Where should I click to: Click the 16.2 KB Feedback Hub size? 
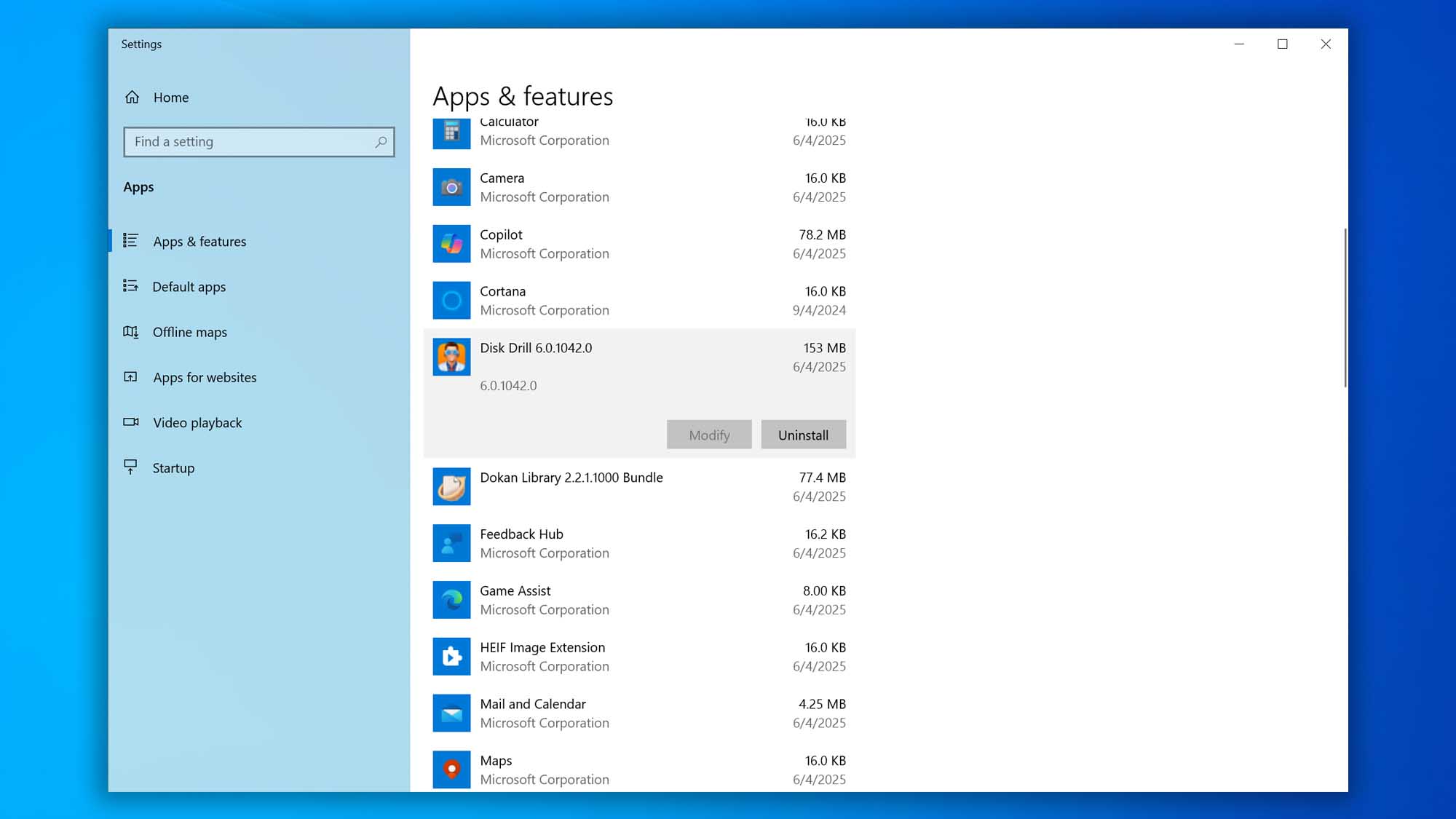tap(826, 534)
